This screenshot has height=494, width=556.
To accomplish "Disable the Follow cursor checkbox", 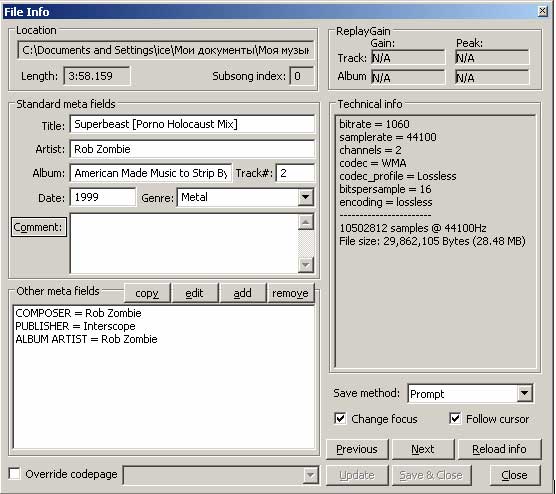I will coord(455,418).
